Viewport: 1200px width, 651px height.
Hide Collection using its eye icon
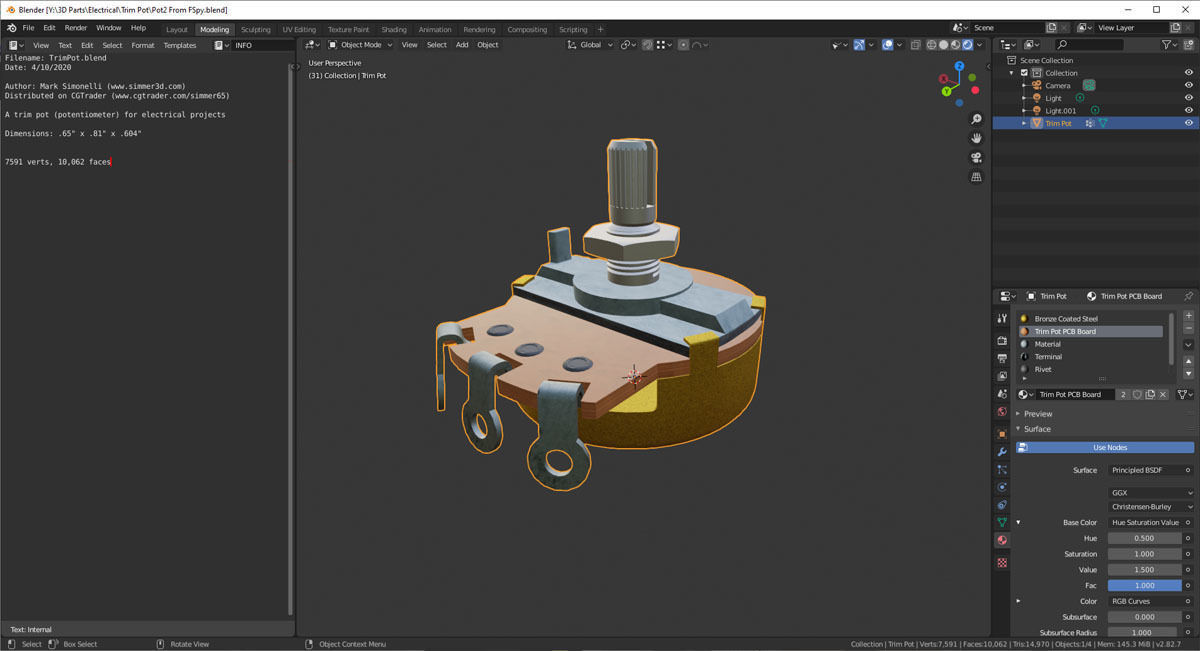point(1189,72)
